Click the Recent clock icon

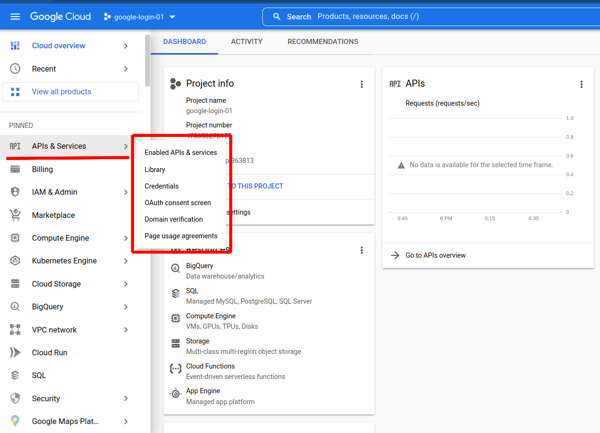click(15, 69)
